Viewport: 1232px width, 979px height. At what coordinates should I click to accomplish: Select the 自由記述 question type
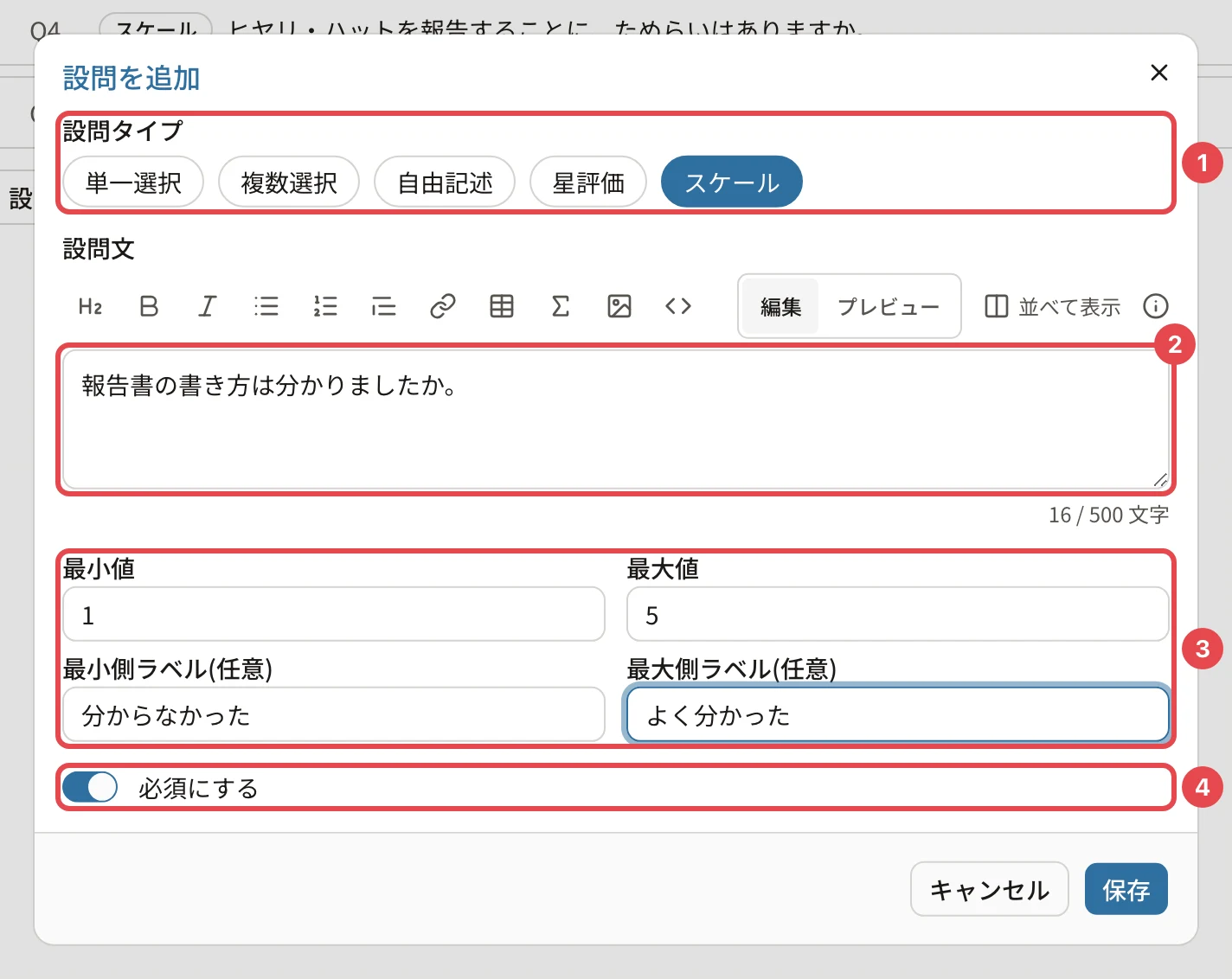coord(445,182)
